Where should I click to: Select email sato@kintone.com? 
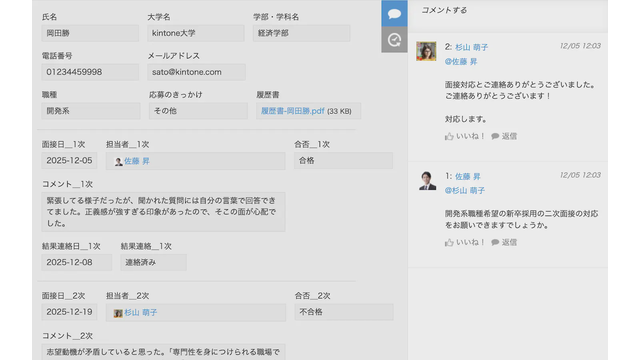click(x=196, y=72)
